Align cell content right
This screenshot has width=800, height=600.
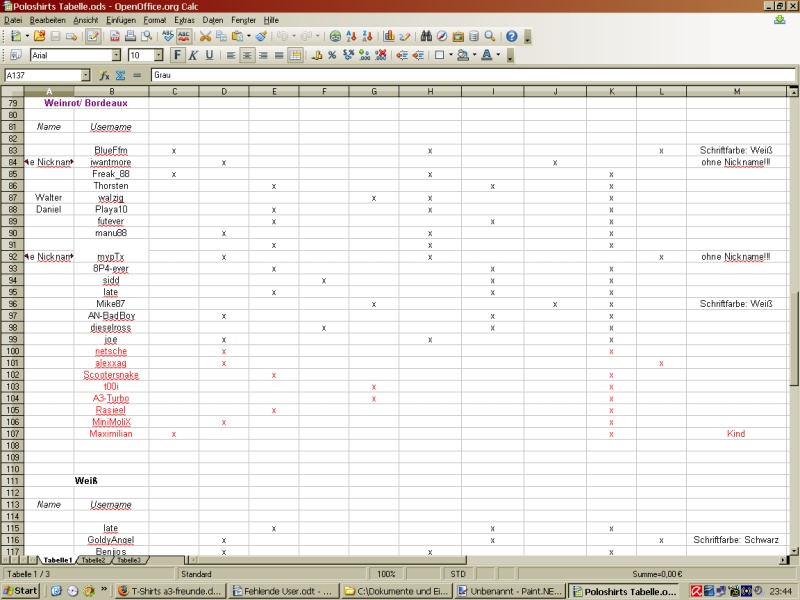click(x=263, y=55)
